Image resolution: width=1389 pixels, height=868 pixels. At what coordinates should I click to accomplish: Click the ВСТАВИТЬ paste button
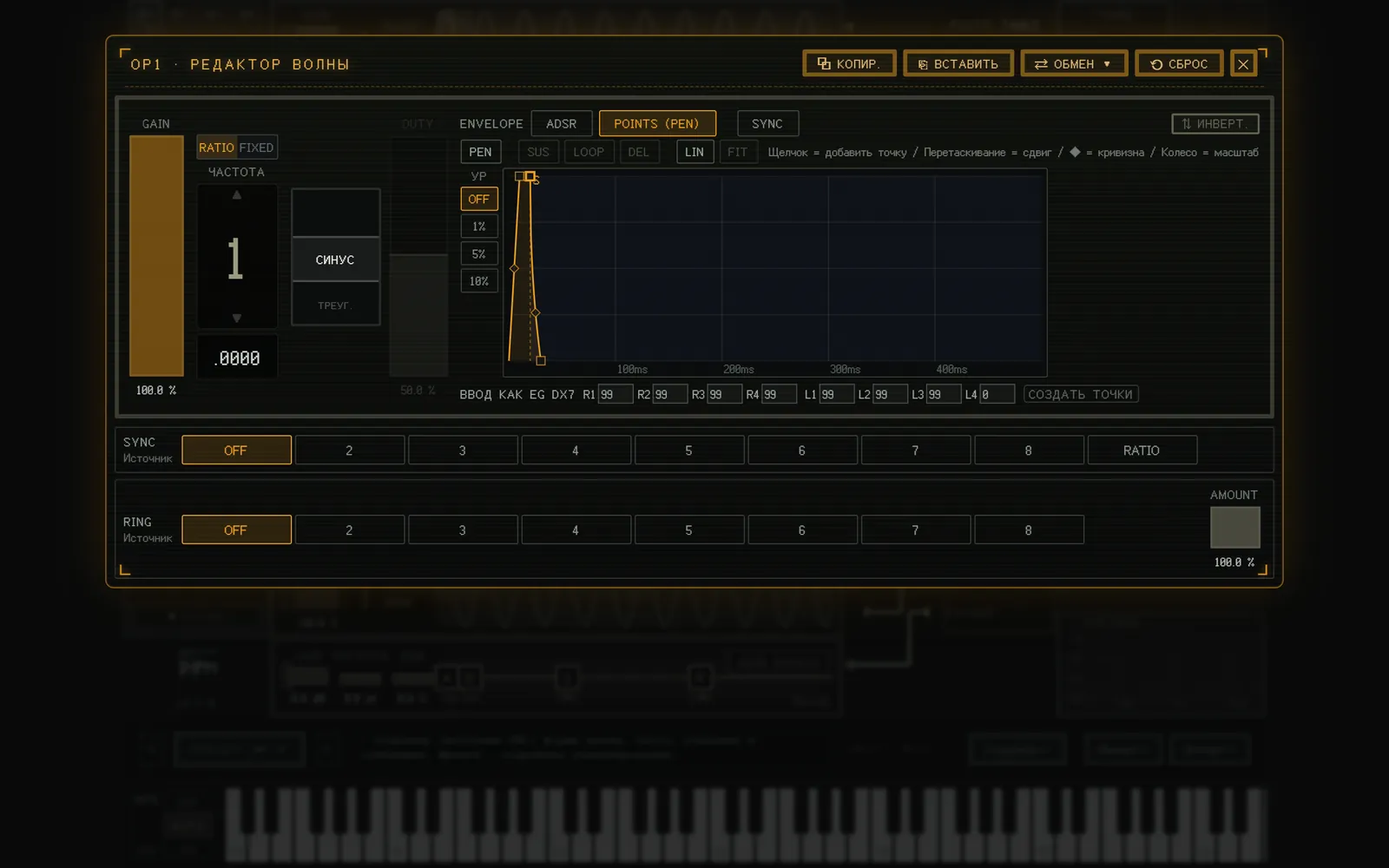958,63
